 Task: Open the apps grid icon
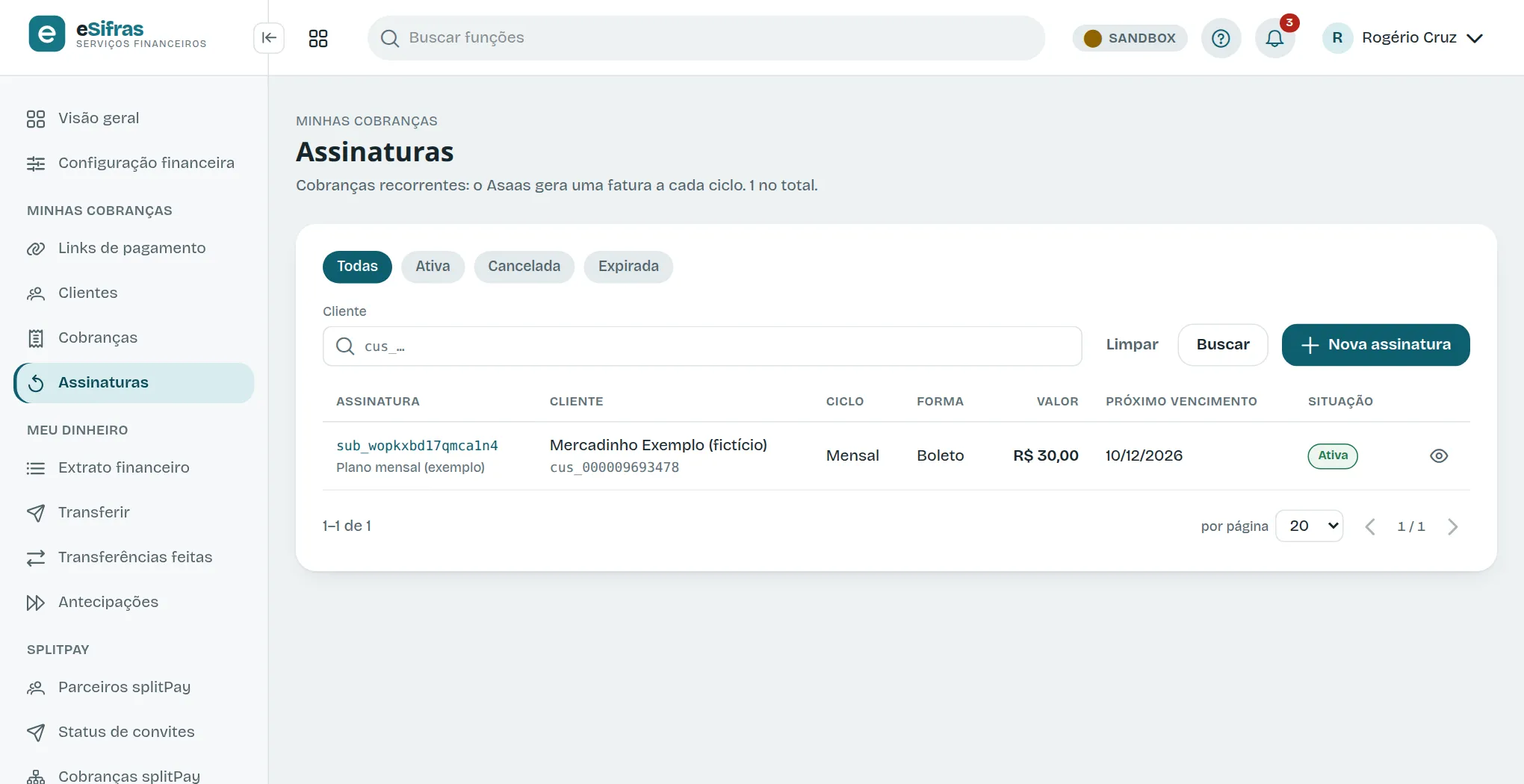pos(318,38)
